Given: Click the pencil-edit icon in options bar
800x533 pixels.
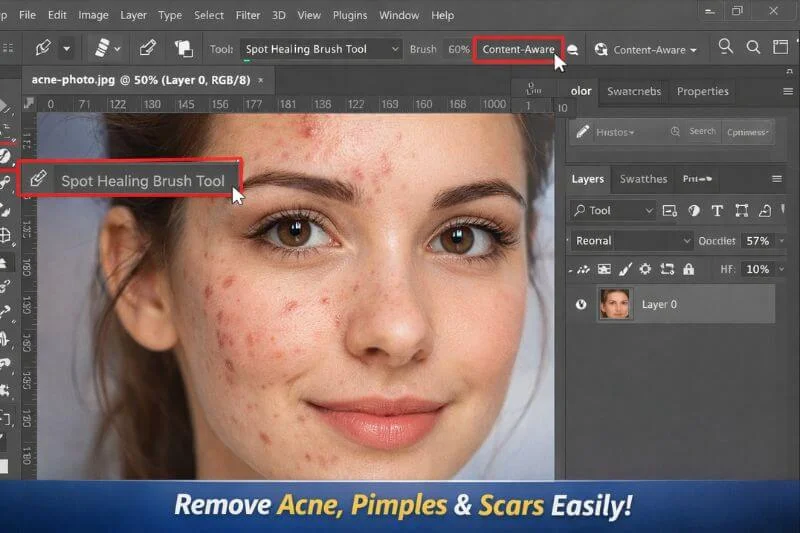Looking at the screenshot, I should click(x=147, y=49).
